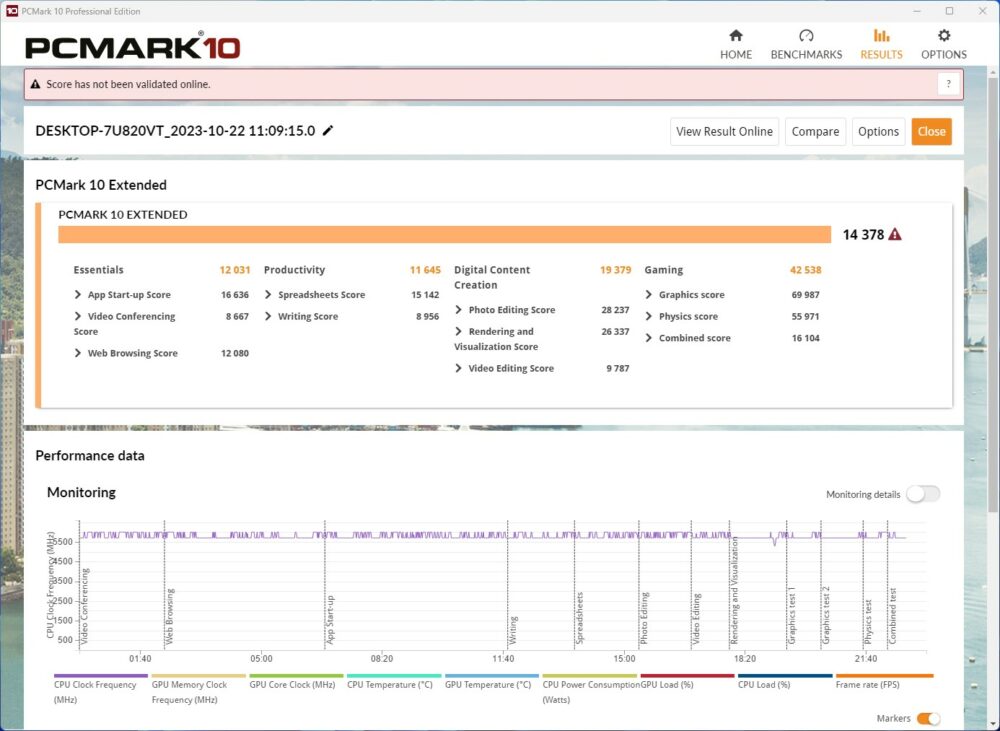Click the CPU Clock Frequency legend swatch
The image size is (1000, 731).
(x=100, y=676)
